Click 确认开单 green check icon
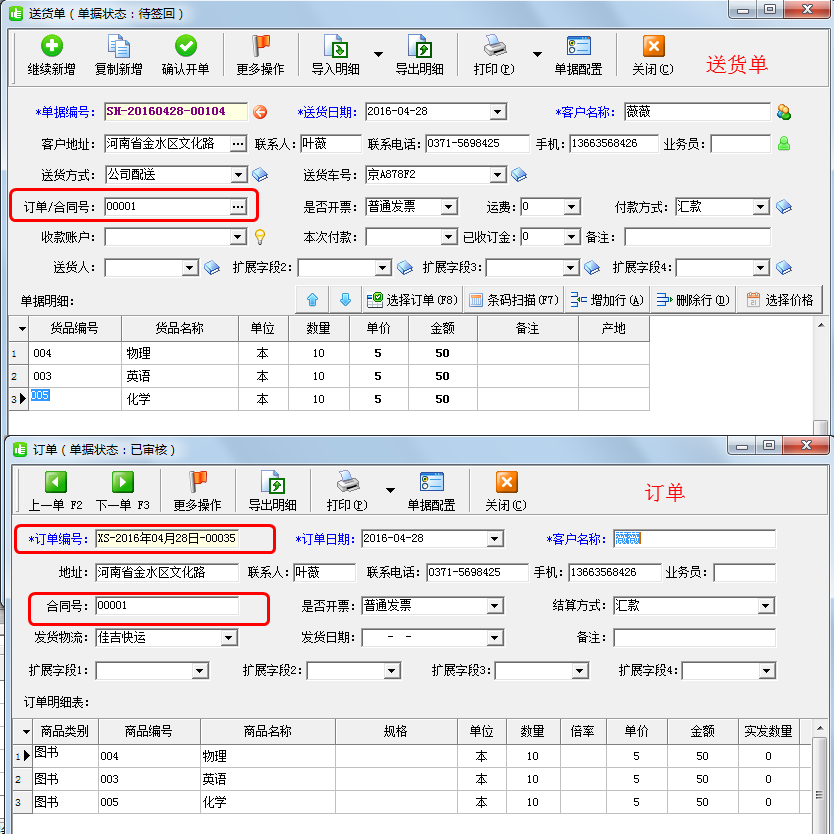This screenshot has width=834, height=834. (x=185, y=55)
